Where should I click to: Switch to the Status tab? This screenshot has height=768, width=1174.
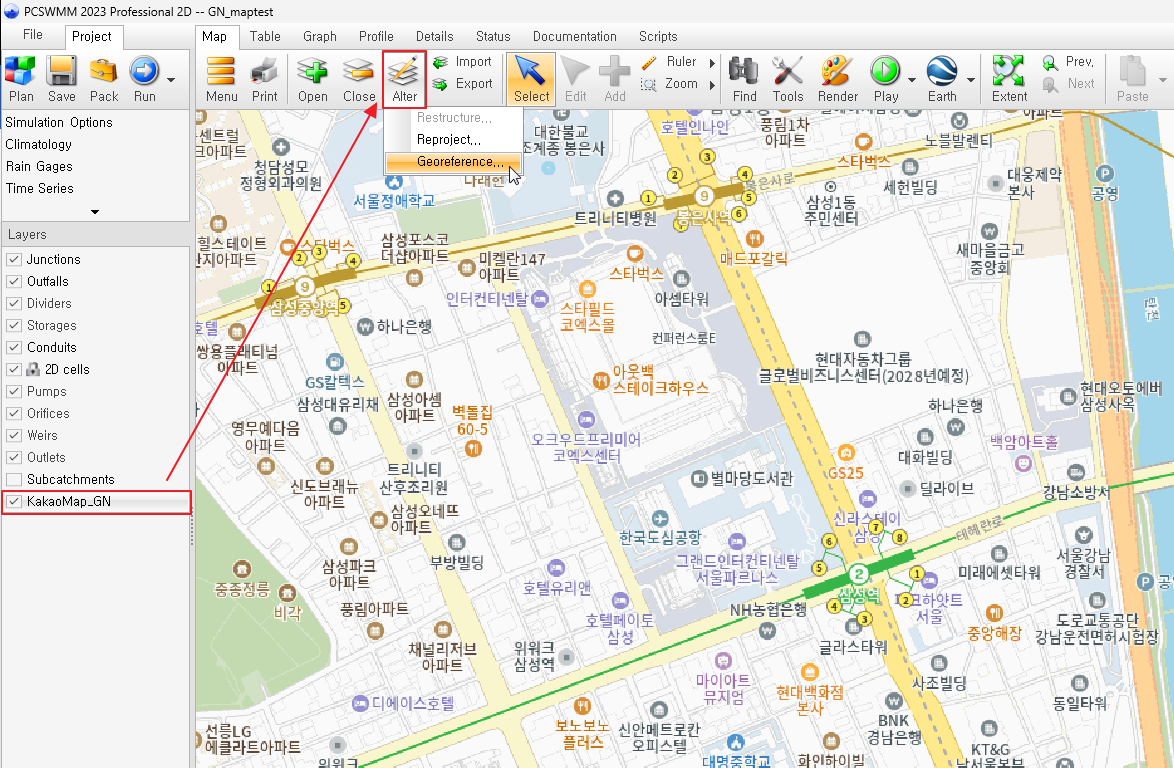[493, 36]
